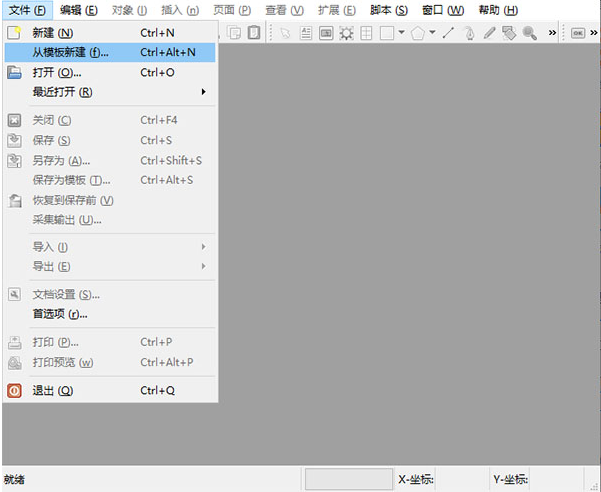This screenshot has height=492, width=601.
Task: Choose 采集输出 (U)... entry
Action: [x=110, y=220]
